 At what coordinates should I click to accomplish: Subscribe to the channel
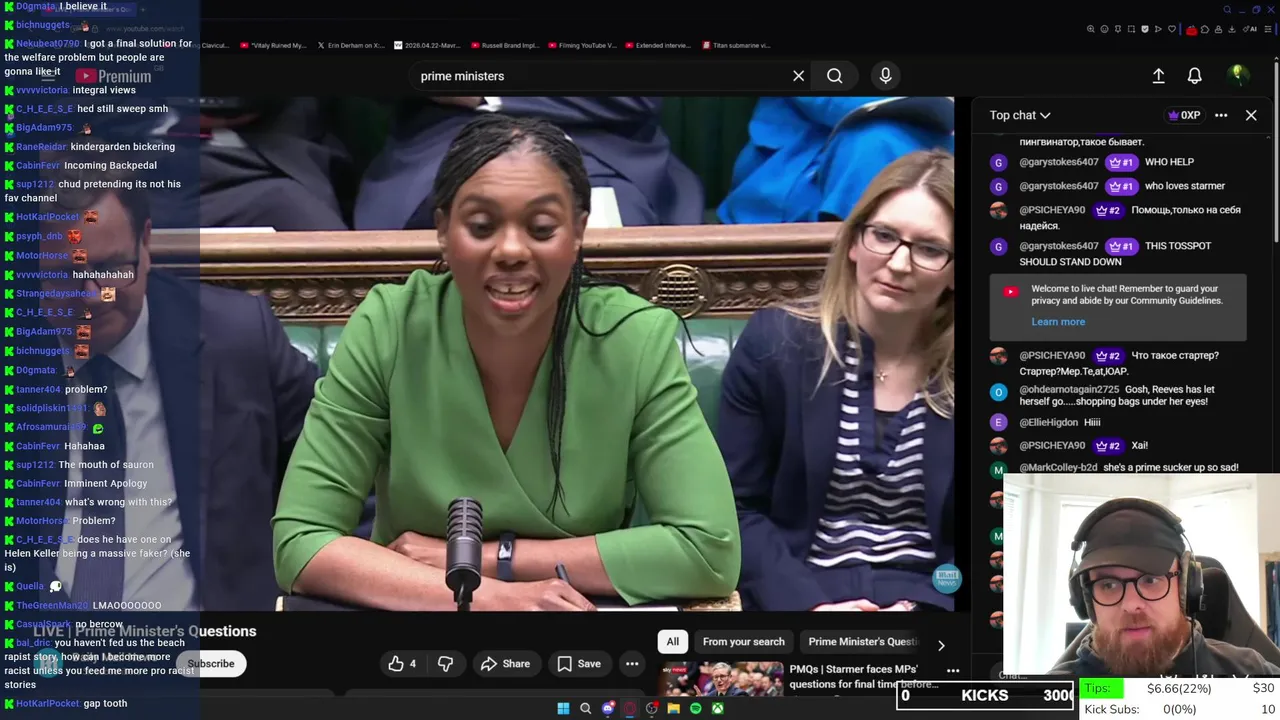pos(211,664)
